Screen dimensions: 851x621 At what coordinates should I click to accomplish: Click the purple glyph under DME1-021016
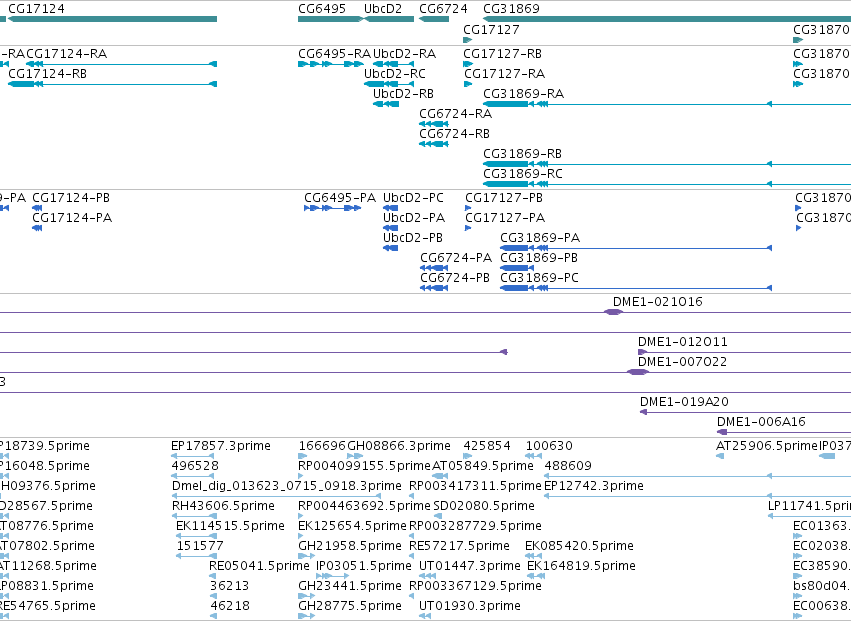(613, 312)
